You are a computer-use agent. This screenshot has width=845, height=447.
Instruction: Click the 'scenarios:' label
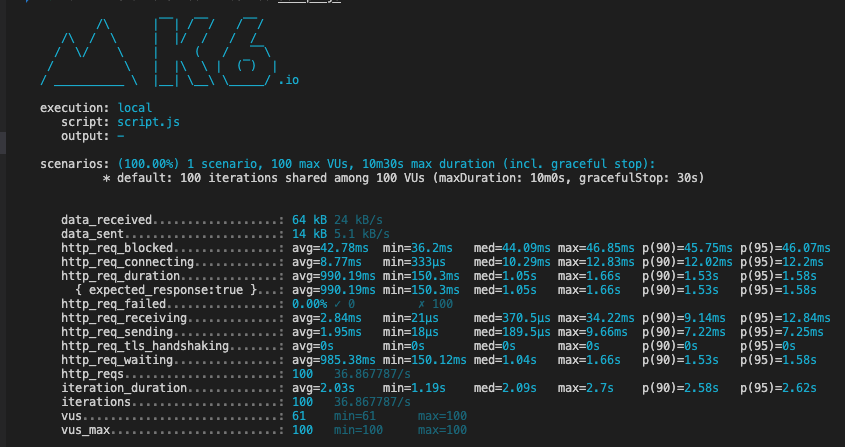[75, 164]
